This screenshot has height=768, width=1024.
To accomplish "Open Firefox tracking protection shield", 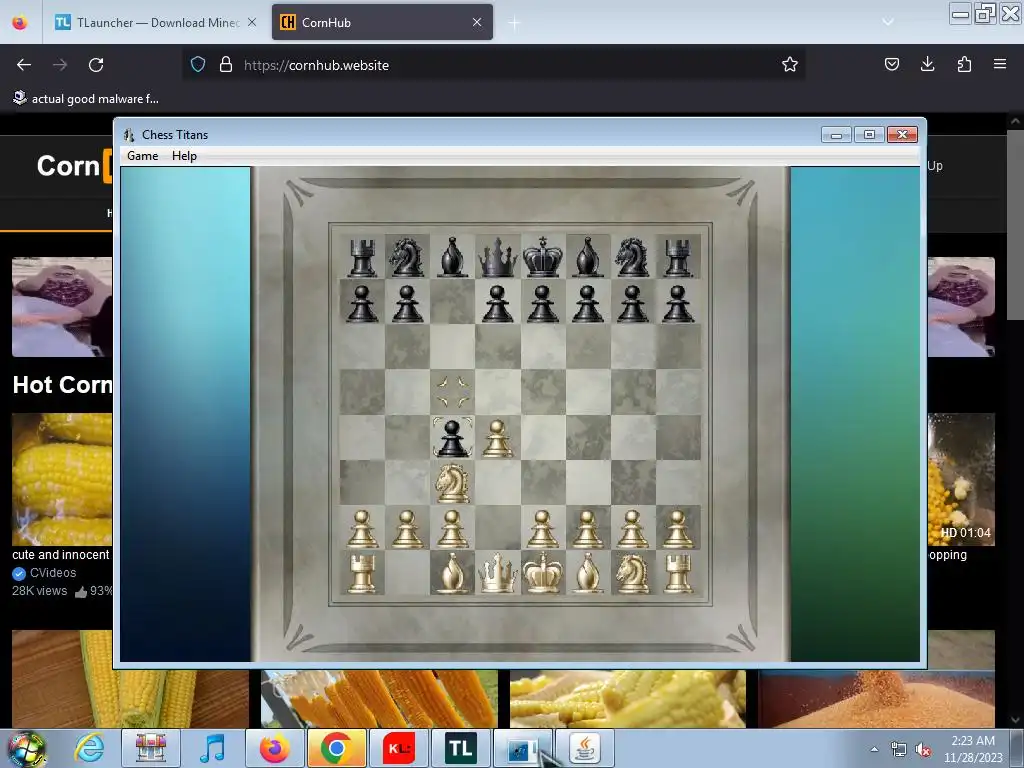I will click(198, 64).
